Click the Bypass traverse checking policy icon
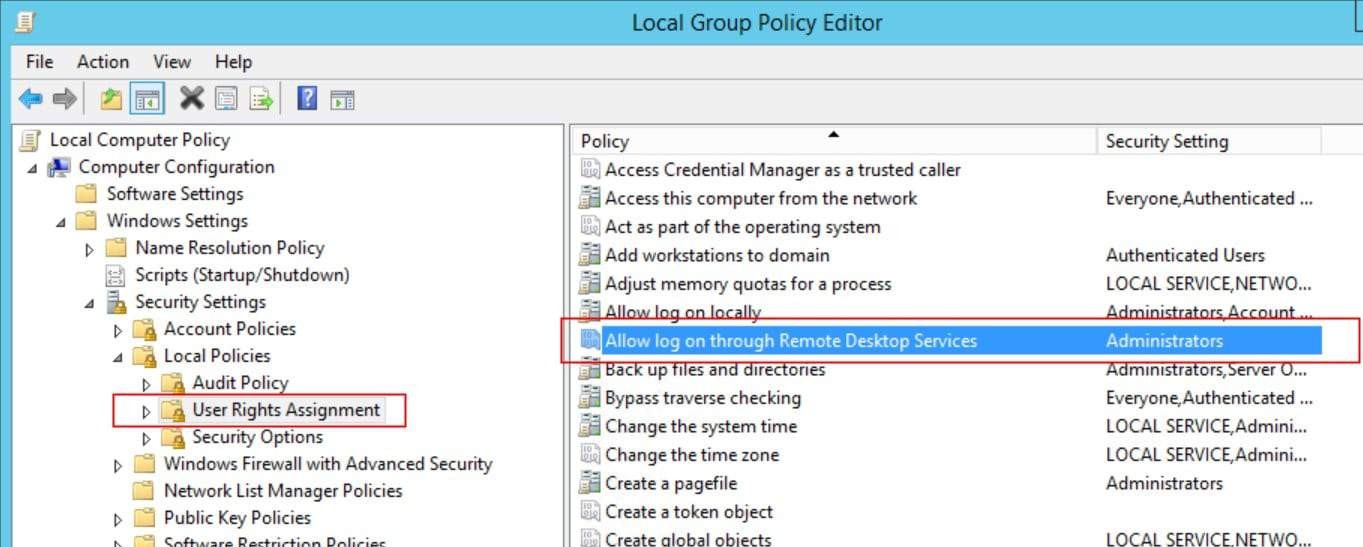The height and width of the screenshot is (547, 1363). coord(590,398)
